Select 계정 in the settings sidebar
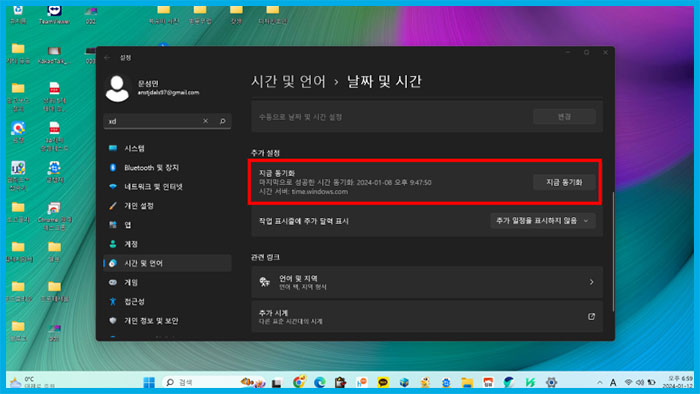The height and width of the screenshot is (394, 700). 167,244
